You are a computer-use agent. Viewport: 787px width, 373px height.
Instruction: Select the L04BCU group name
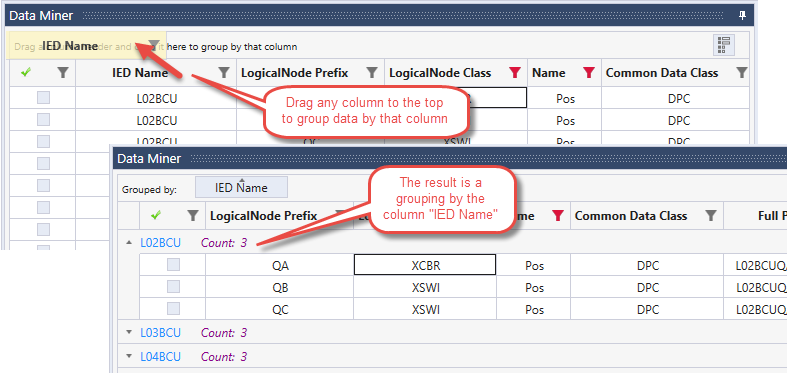(x=161, y=356)
